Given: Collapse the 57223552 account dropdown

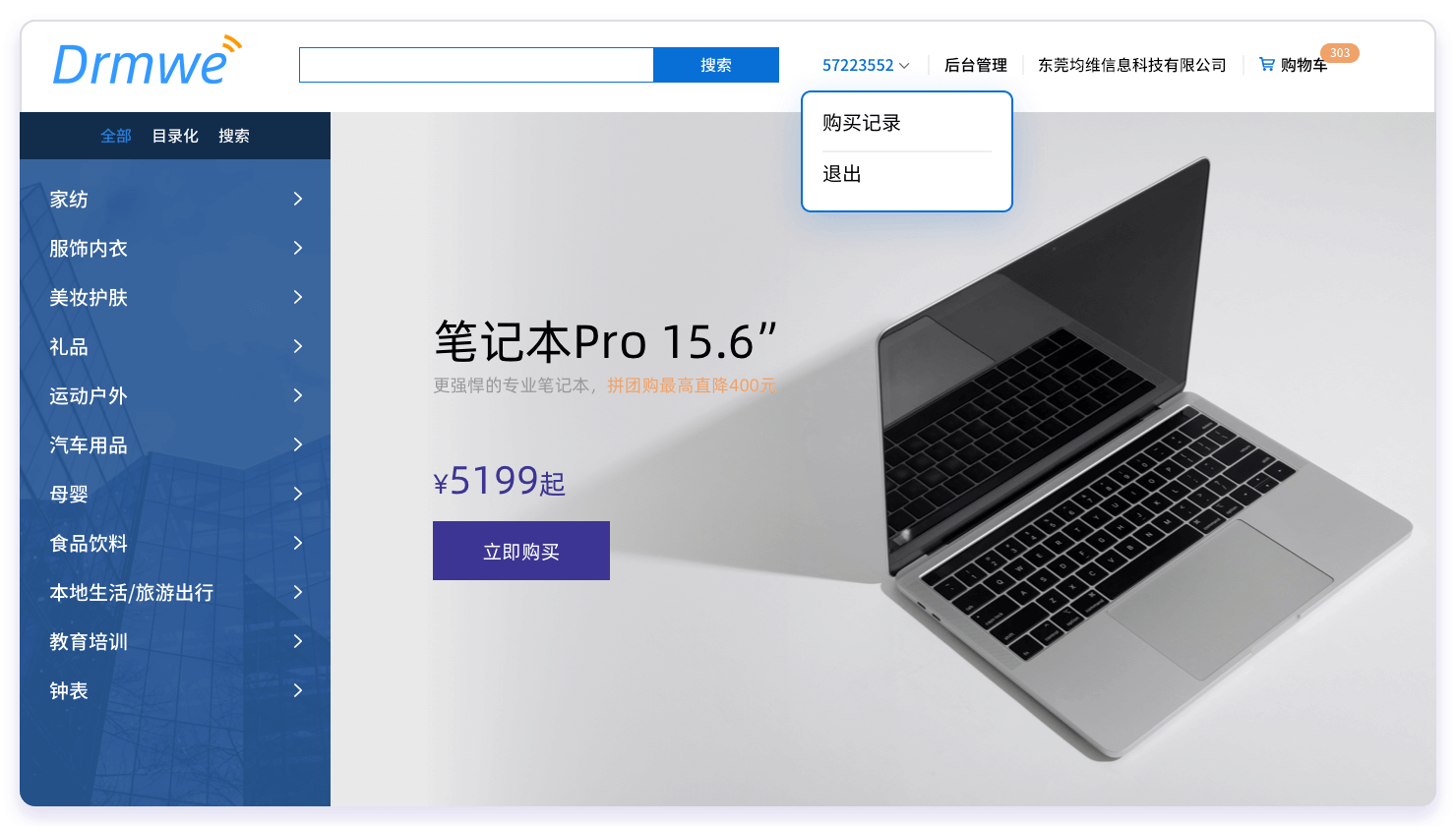Looking at the screenshot, I should tap(866, 65).
